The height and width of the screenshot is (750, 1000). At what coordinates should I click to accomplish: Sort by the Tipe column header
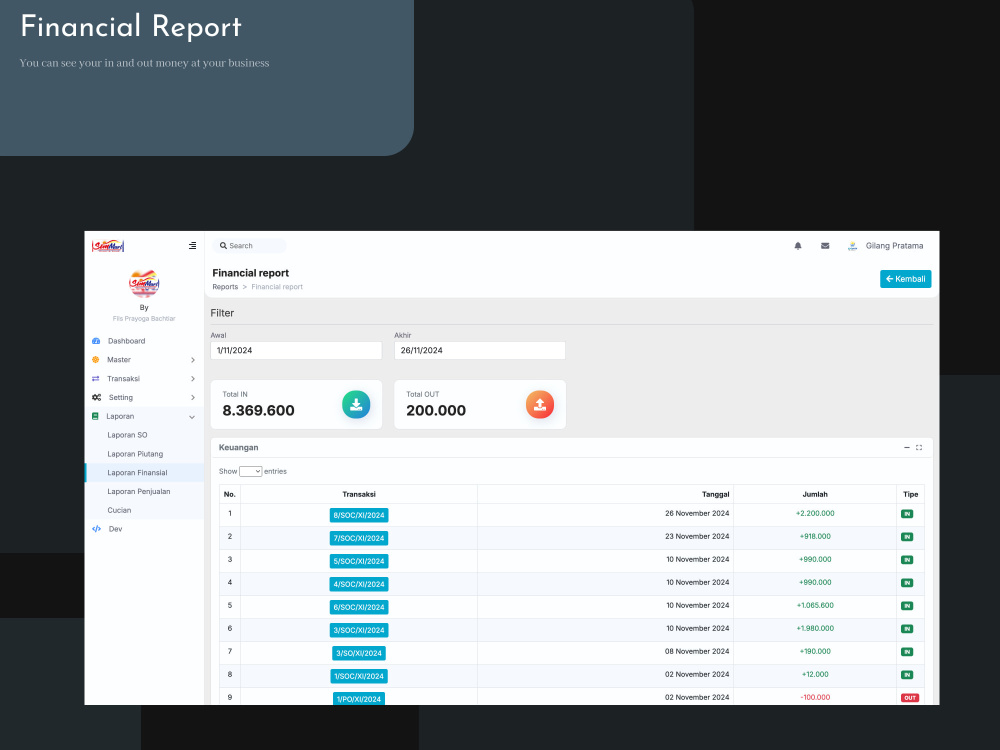tap(910, 494)
